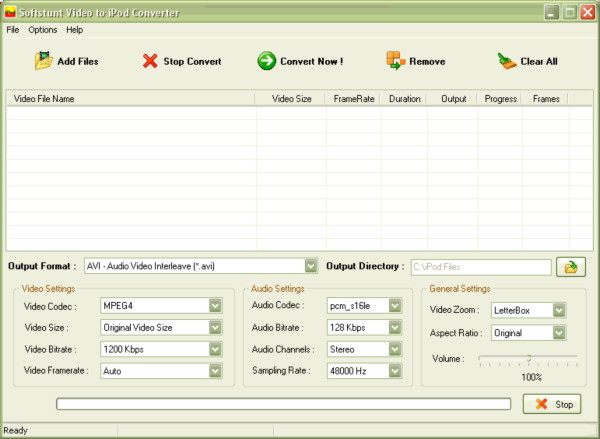Open the Sampling Rate 48000 Hz dropdown

click(394, 371)
